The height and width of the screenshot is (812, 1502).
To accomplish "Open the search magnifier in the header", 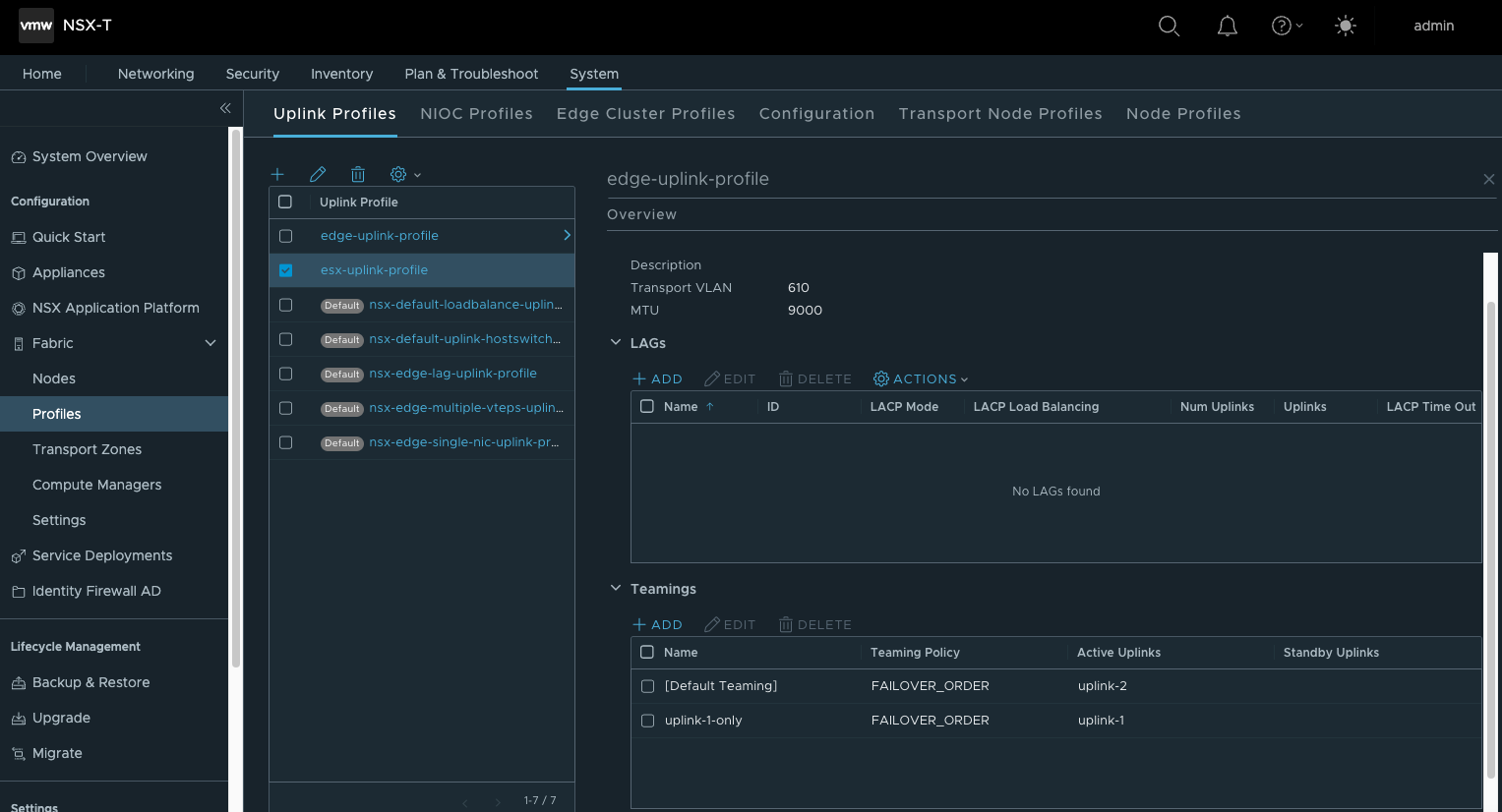I will pos(1169,27).
